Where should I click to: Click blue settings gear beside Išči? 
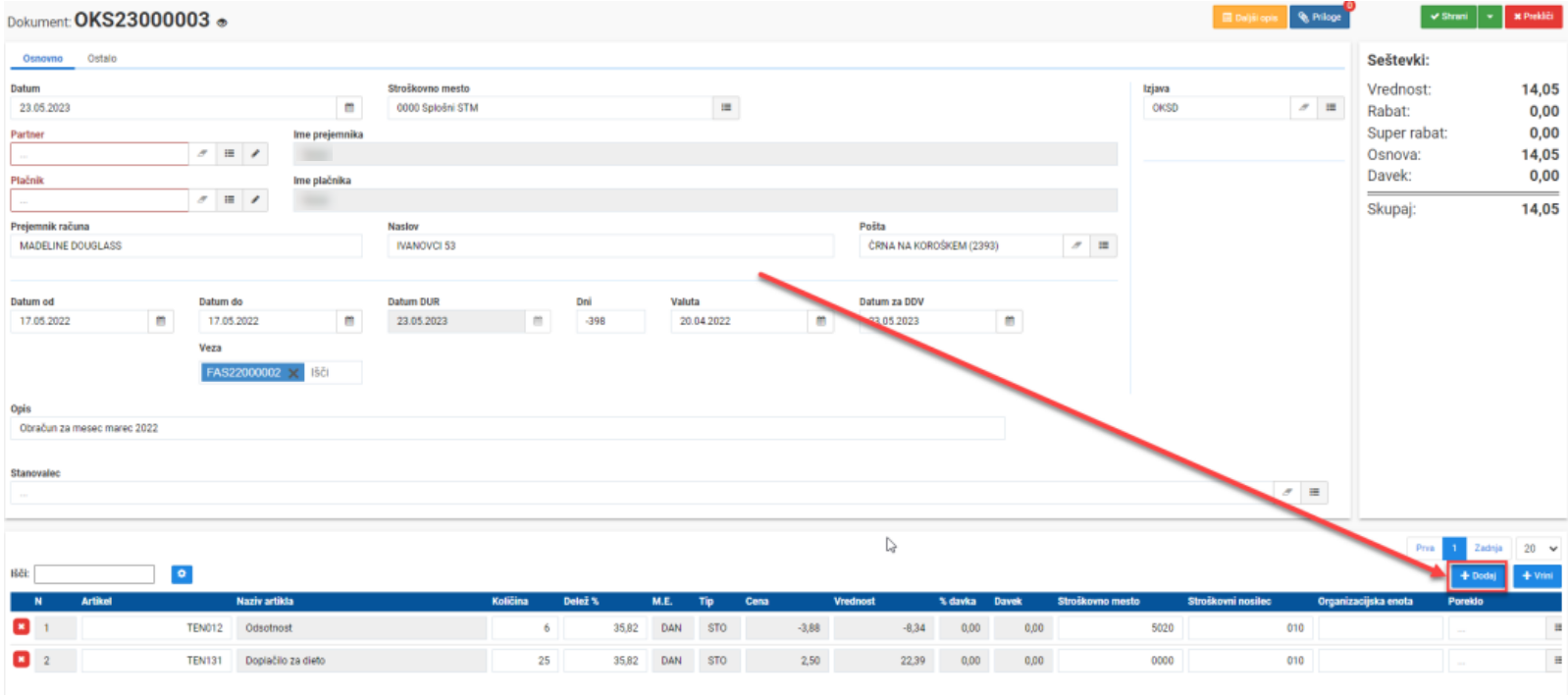pos(182,574)
